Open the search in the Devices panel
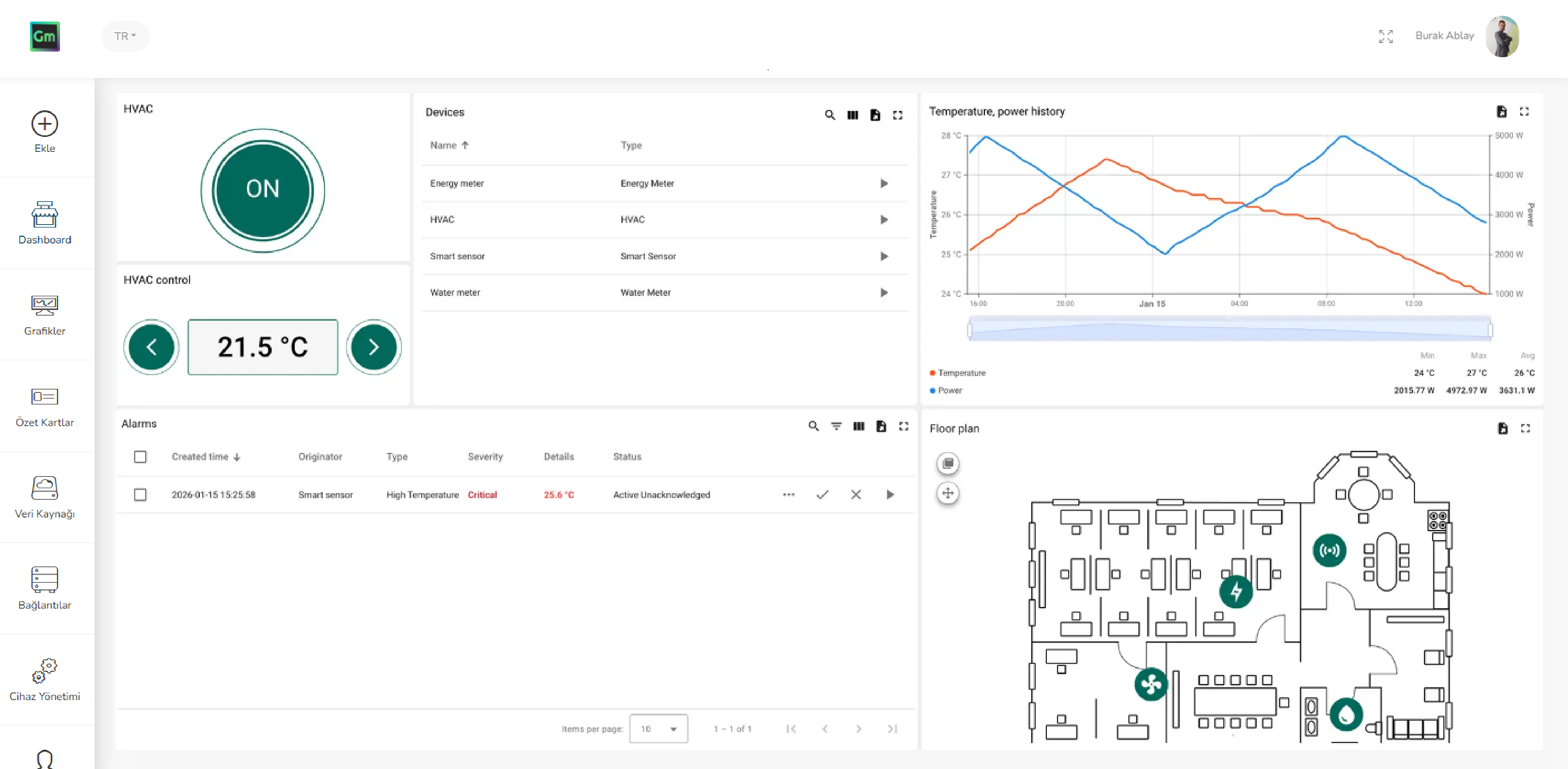The height and width of the screenshot is (769, 1568). (830, 114)
